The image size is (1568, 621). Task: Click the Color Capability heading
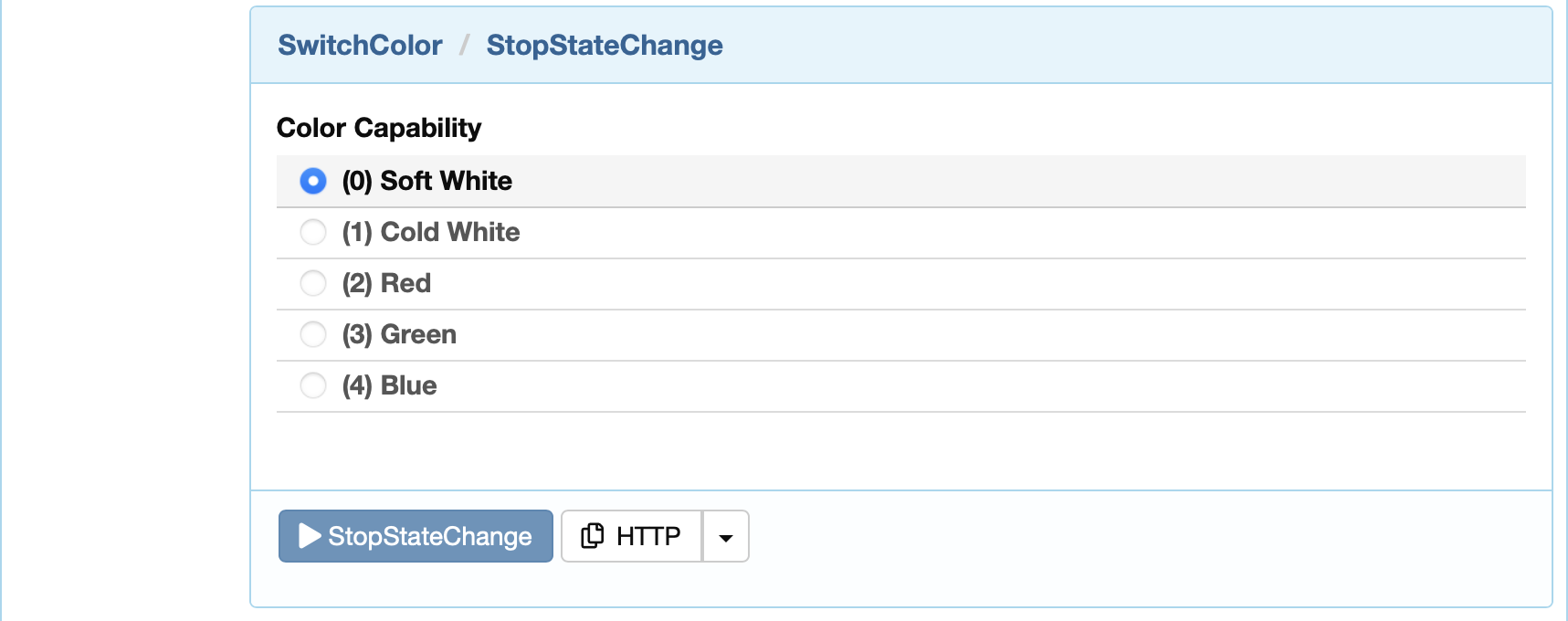click(x=379, y=128)
